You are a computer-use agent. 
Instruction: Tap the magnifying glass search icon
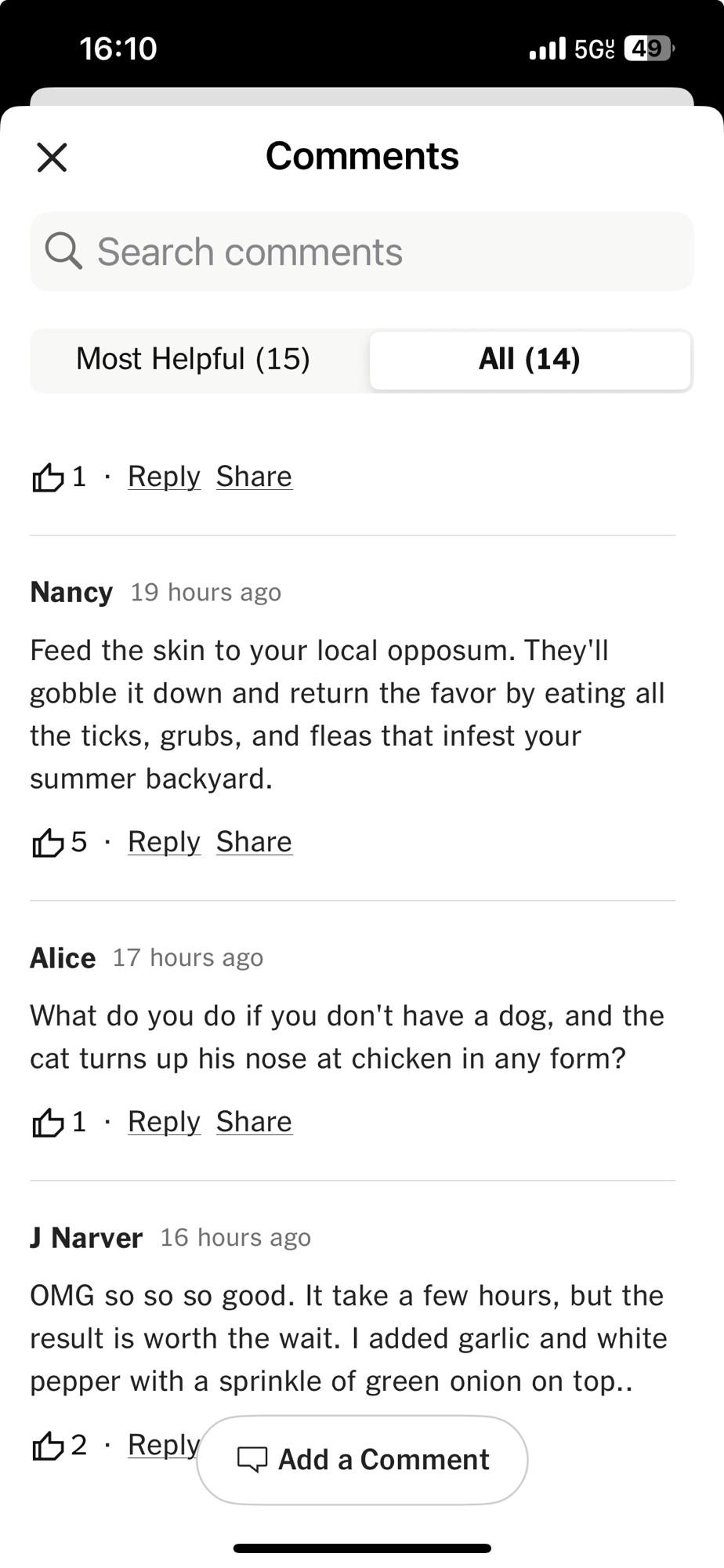tap(63, 252)
